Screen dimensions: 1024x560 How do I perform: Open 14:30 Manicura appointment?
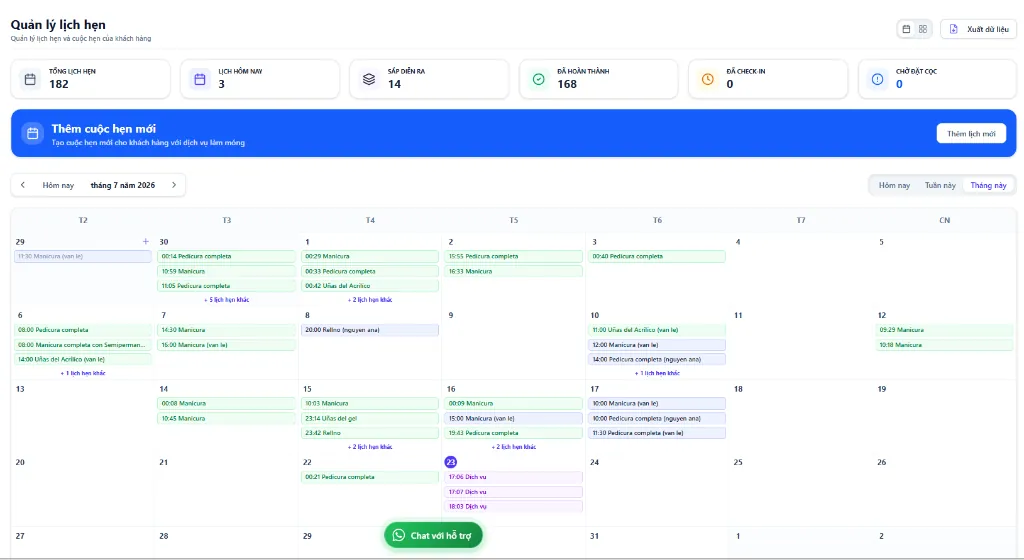[226, 330]
